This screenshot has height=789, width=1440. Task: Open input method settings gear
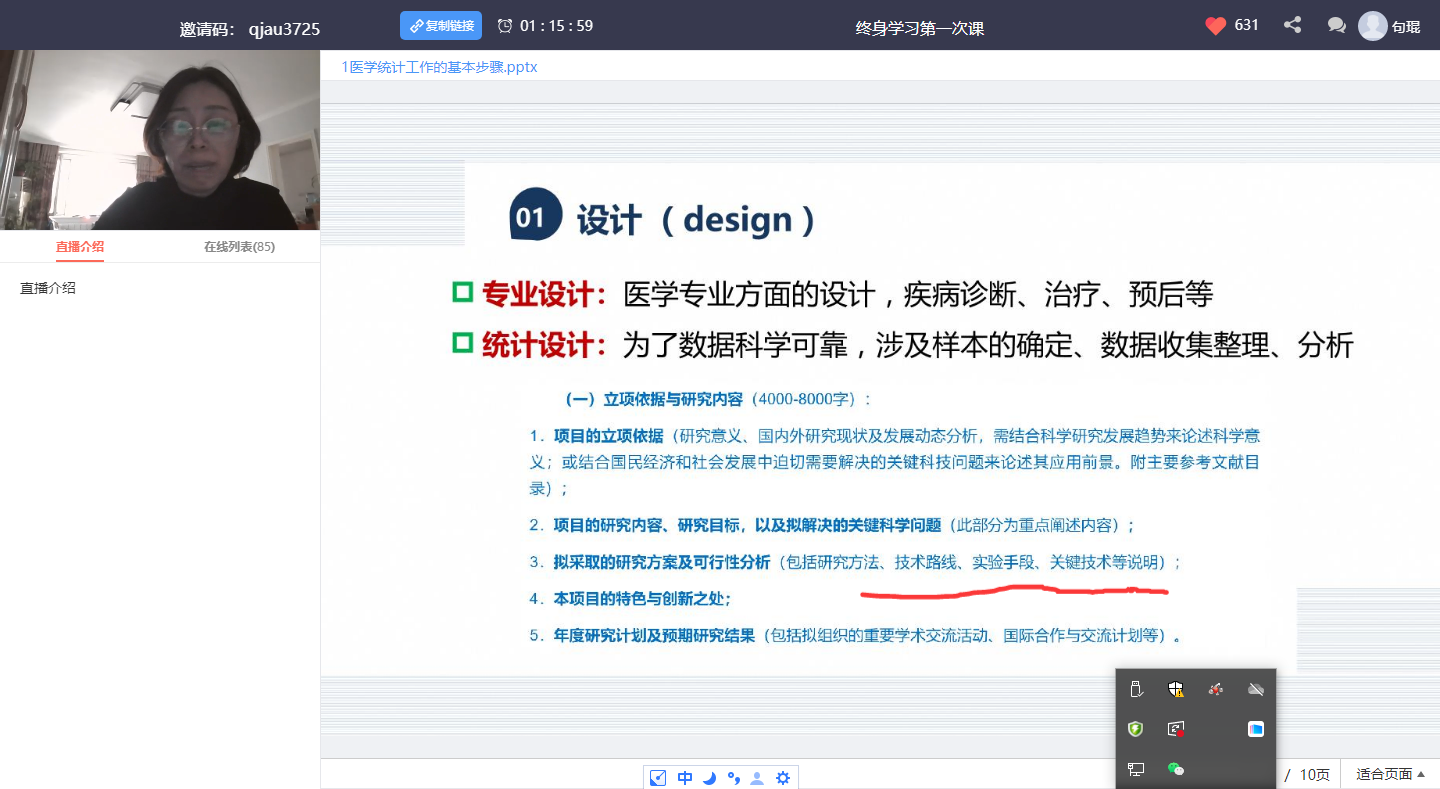tap(783, 778)
